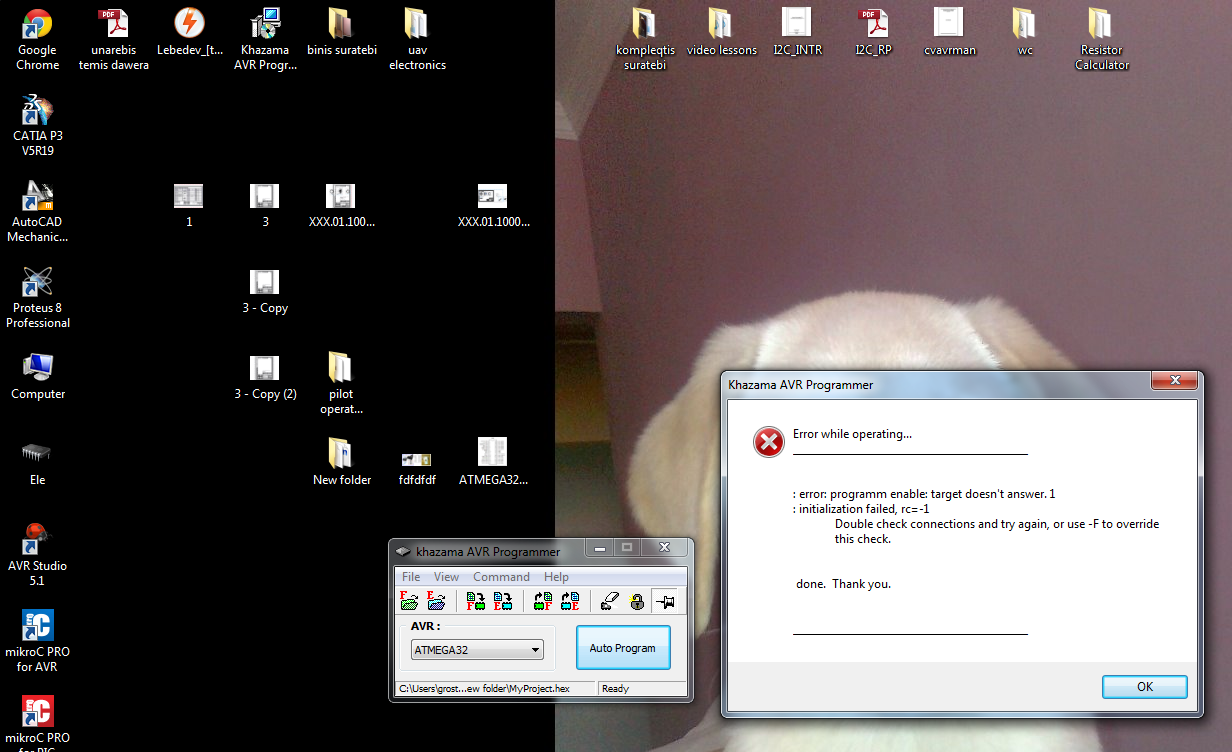1232x752 pixels.
Task: Open Fuses and Lock bits padlock icon
Action: point(636,601)
